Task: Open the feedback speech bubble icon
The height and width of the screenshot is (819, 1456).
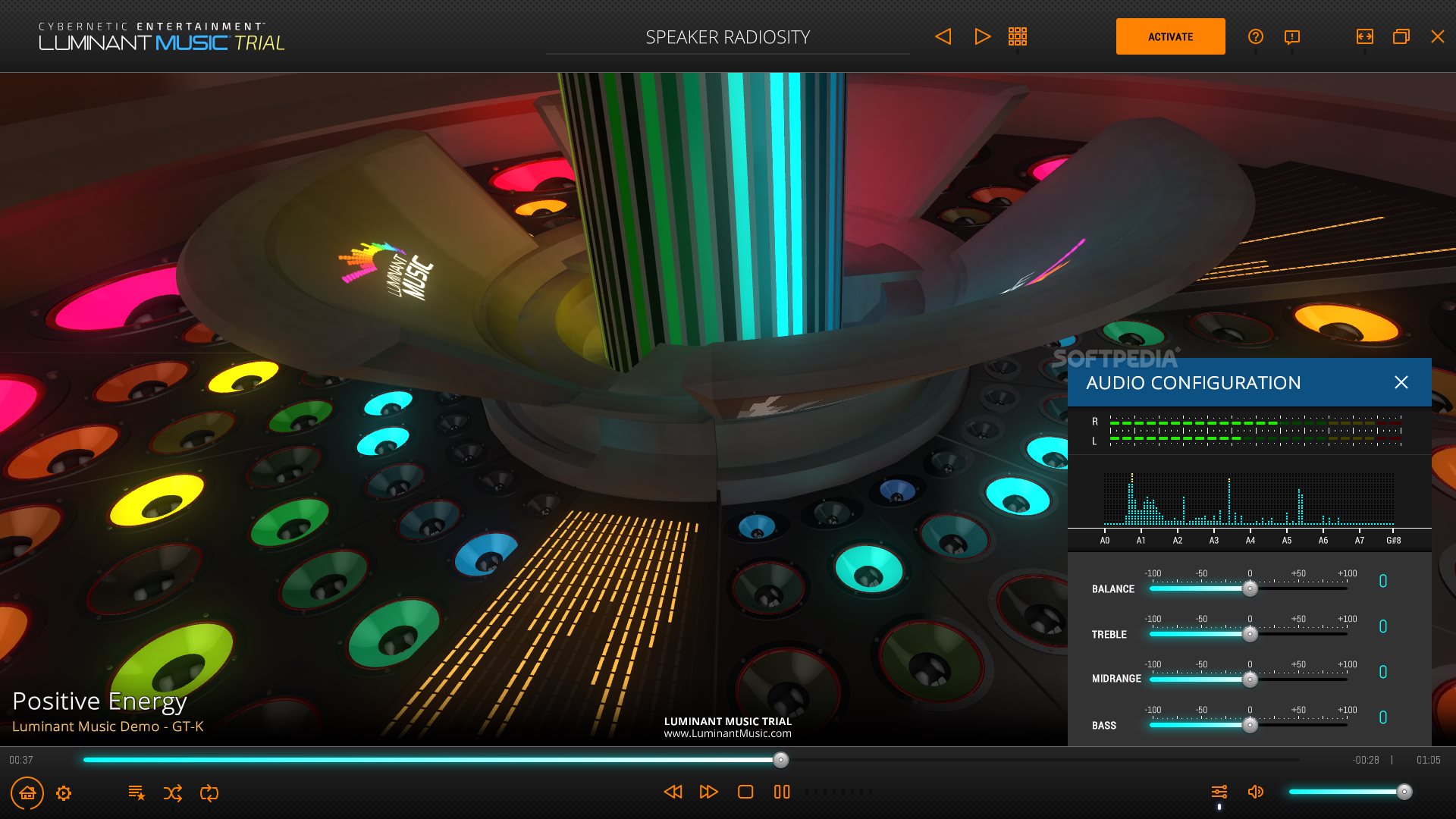Action: [x=1292, y=37]
